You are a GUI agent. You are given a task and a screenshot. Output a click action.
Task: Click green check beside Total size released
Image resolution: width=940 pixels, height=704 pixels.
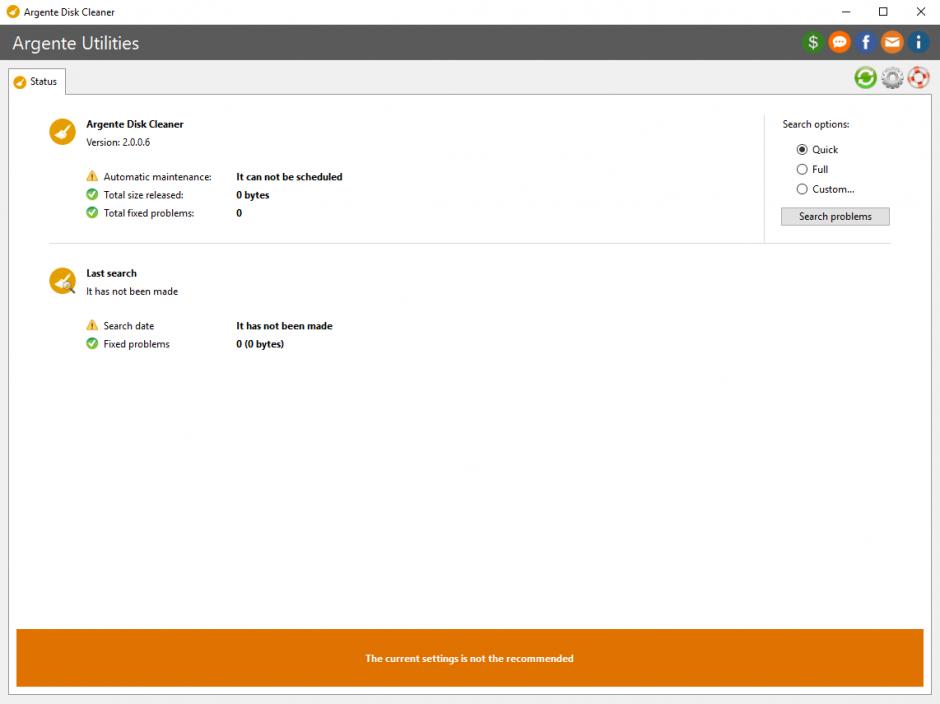tap(92, 194)
